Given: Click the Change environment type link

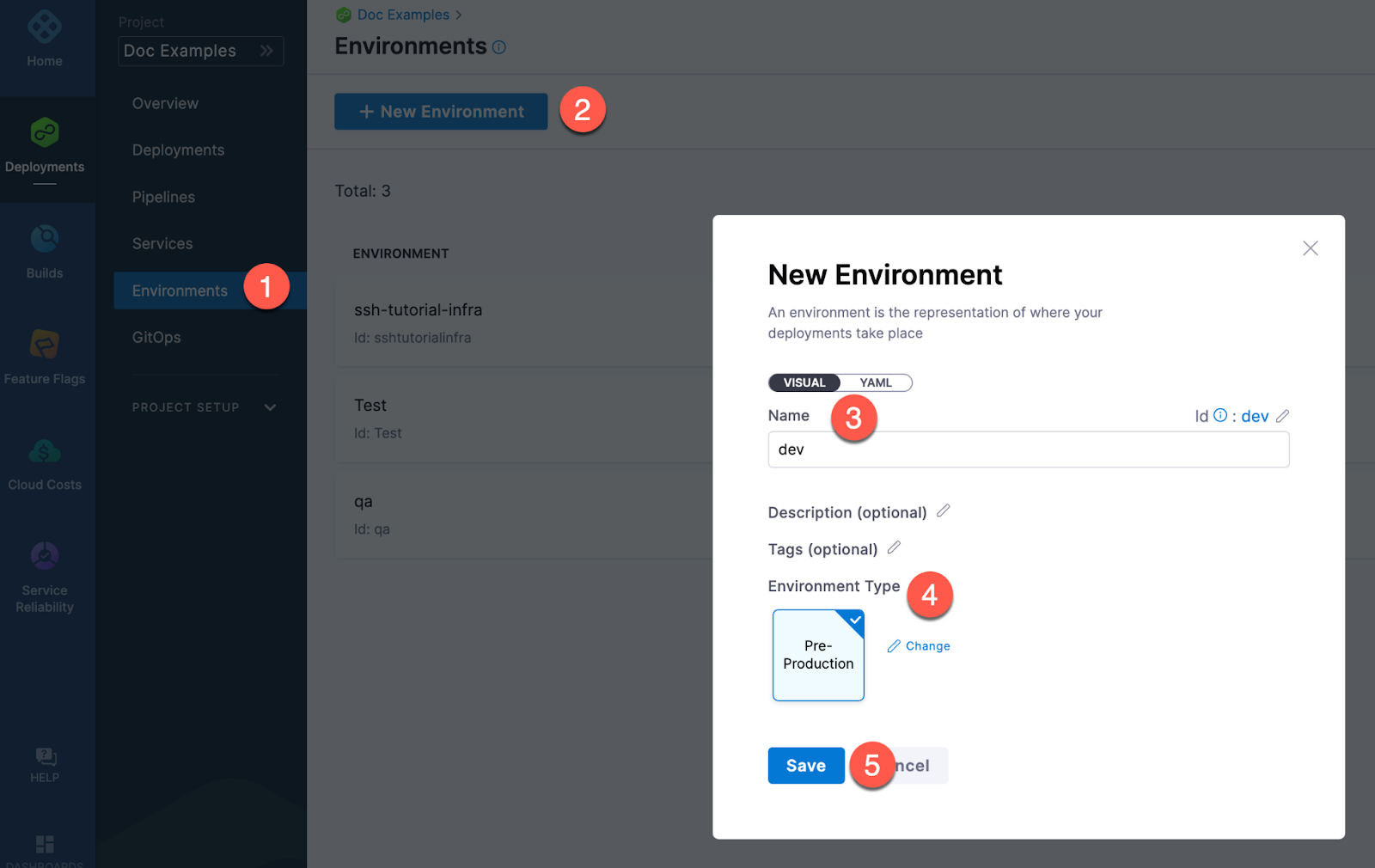Looking at the screenshot, I should [919, 646].
